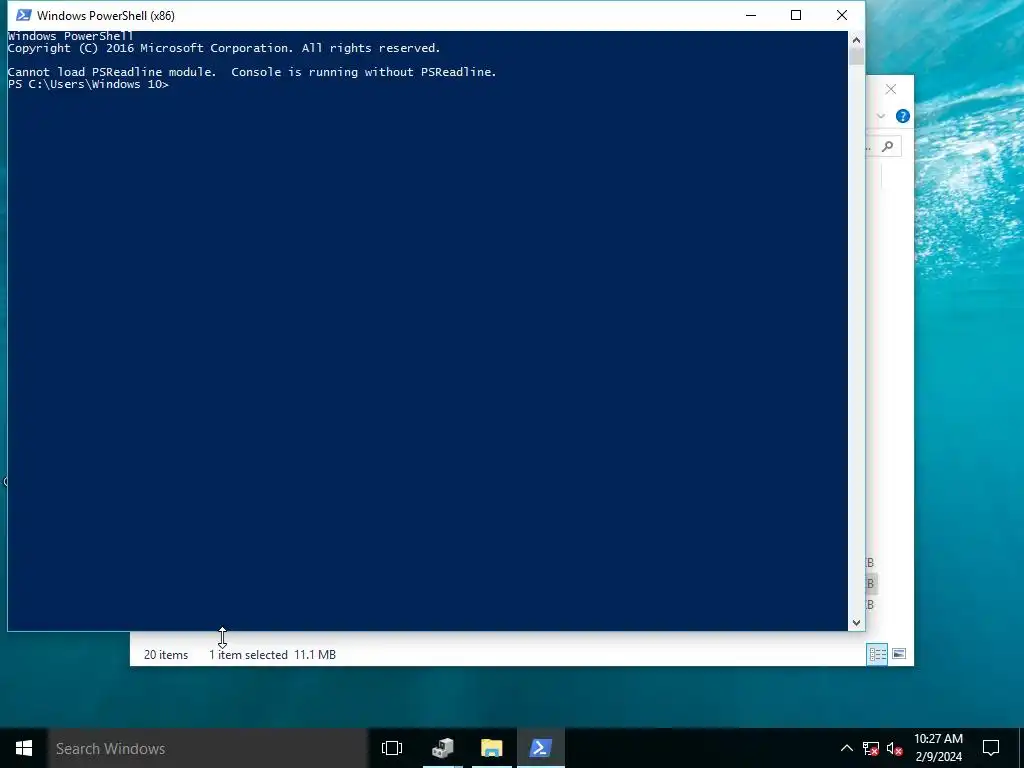Open Task View from the taskbar

click(392, 748)
